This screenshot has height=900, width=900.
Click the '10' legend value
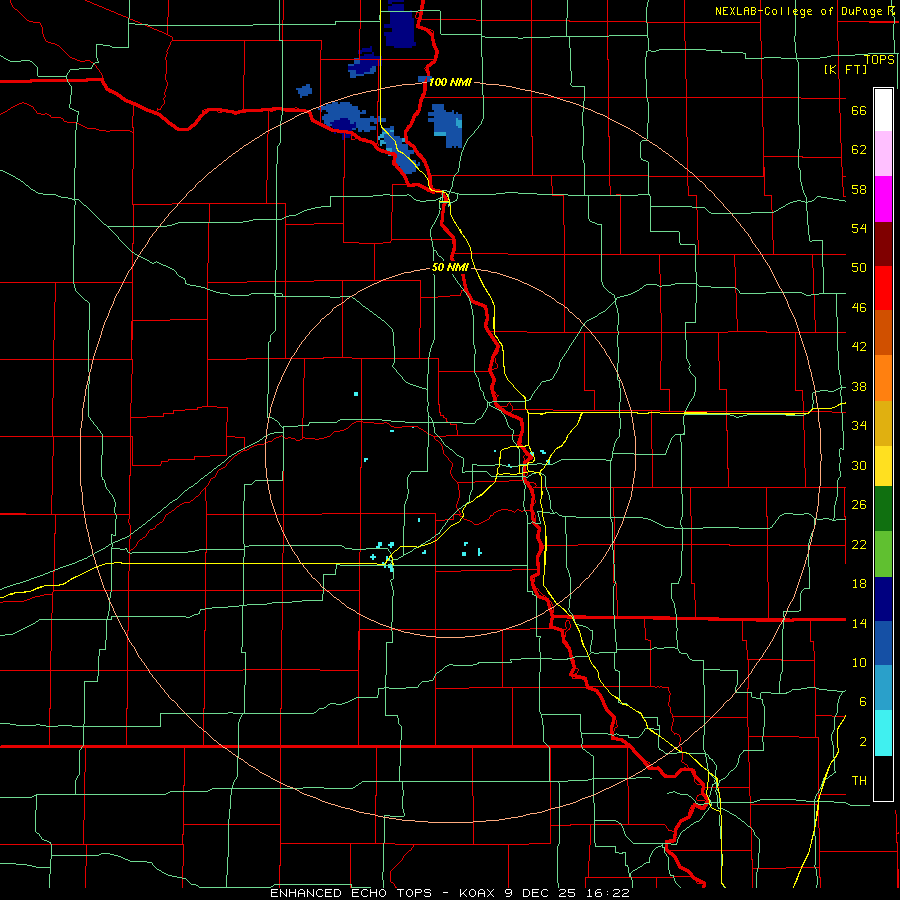(x=859, y=662)
